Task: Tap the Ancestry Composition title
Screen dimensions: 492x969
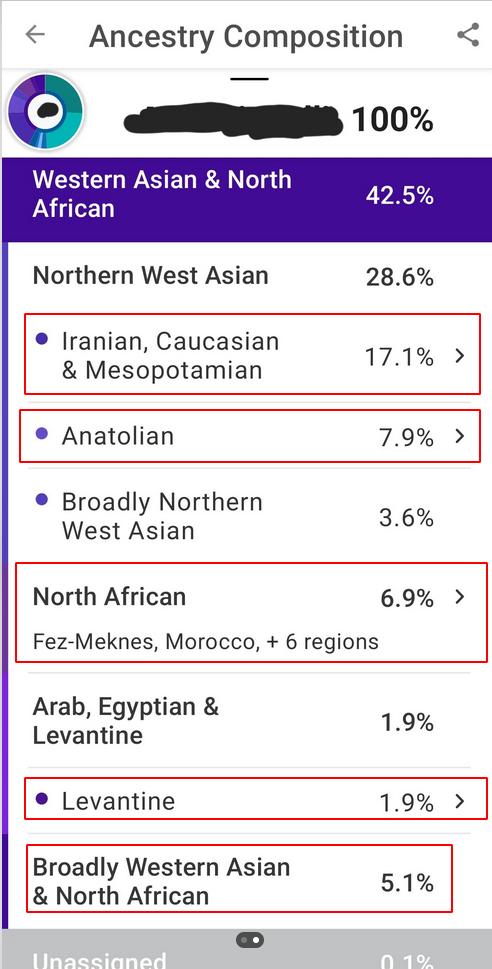Action: click(246, 36)
